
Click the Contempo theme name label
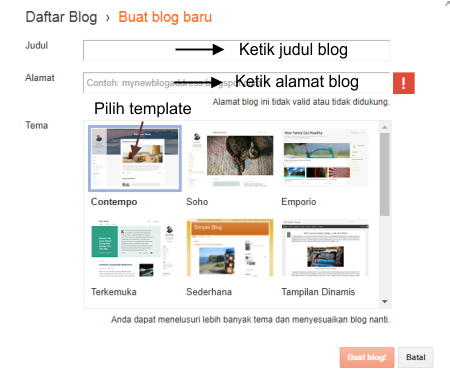(114, 202)
